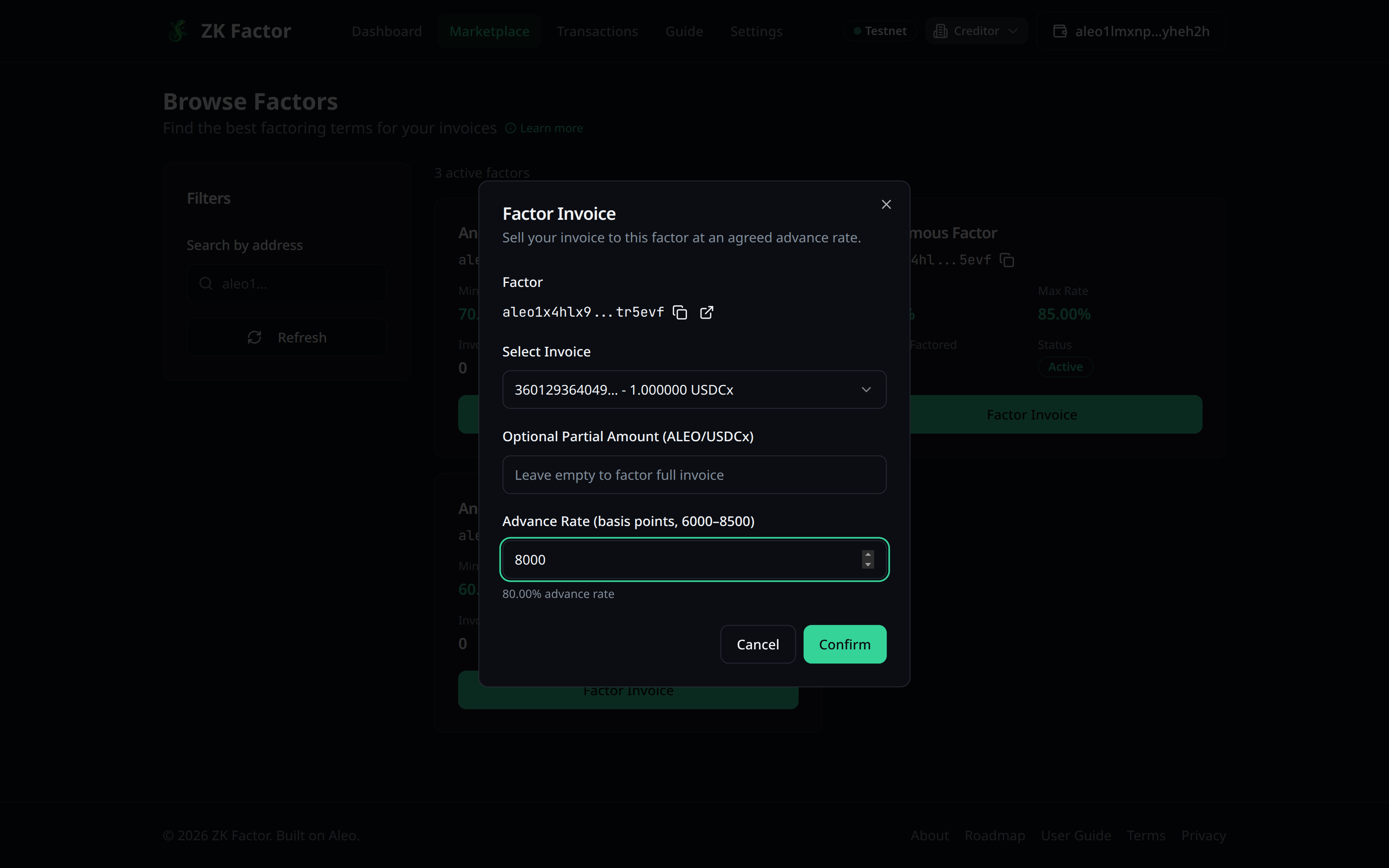Dismiss the Factor Invoice dialog with the X
The image size is (1389, 868).
click(886, 204)
